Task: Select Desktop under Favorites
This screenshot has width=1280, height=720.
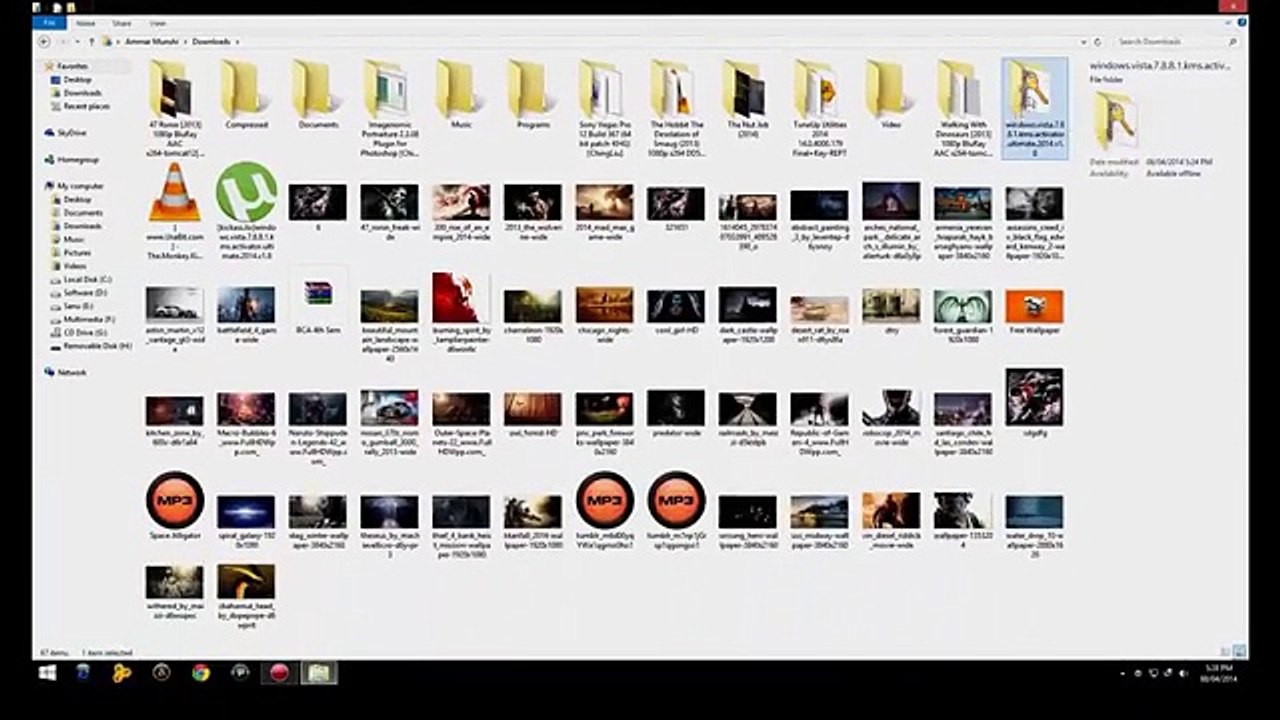Action: [x=77, y=79]
